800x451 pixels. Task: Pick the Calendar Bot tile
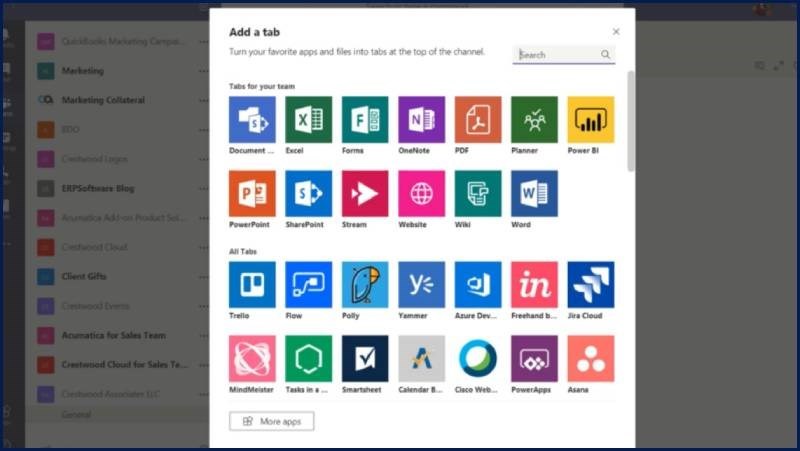[421, 359]
